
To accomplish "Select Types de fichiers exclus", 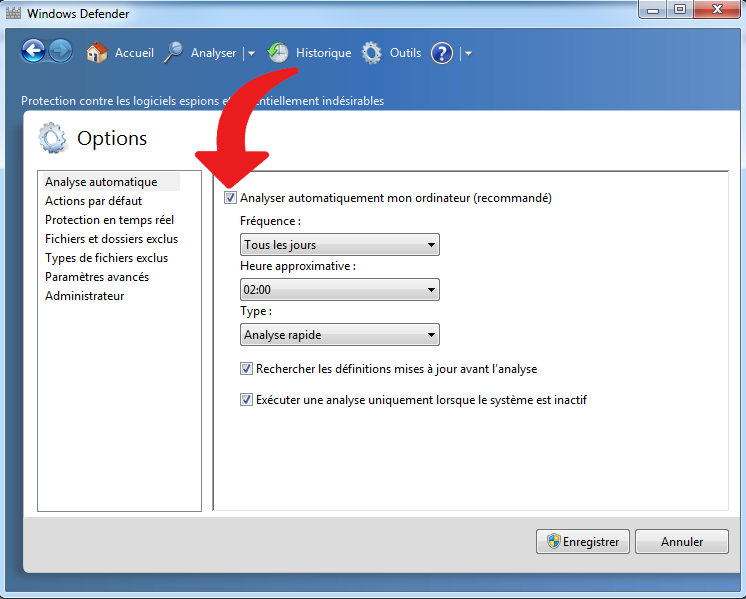I will (107, 258).
